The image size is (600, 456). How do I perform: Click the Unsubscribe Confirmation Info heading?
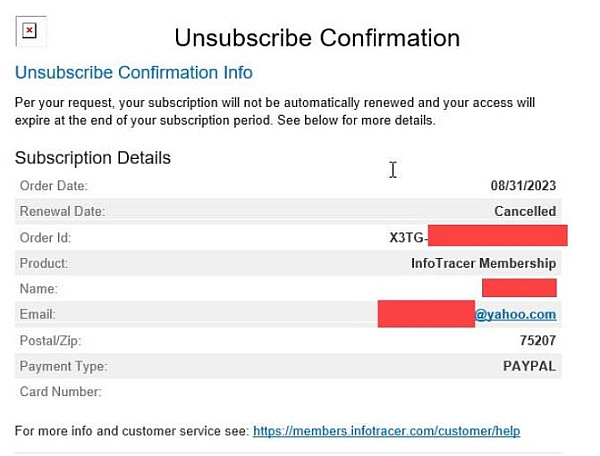click(x=133, y=73)
